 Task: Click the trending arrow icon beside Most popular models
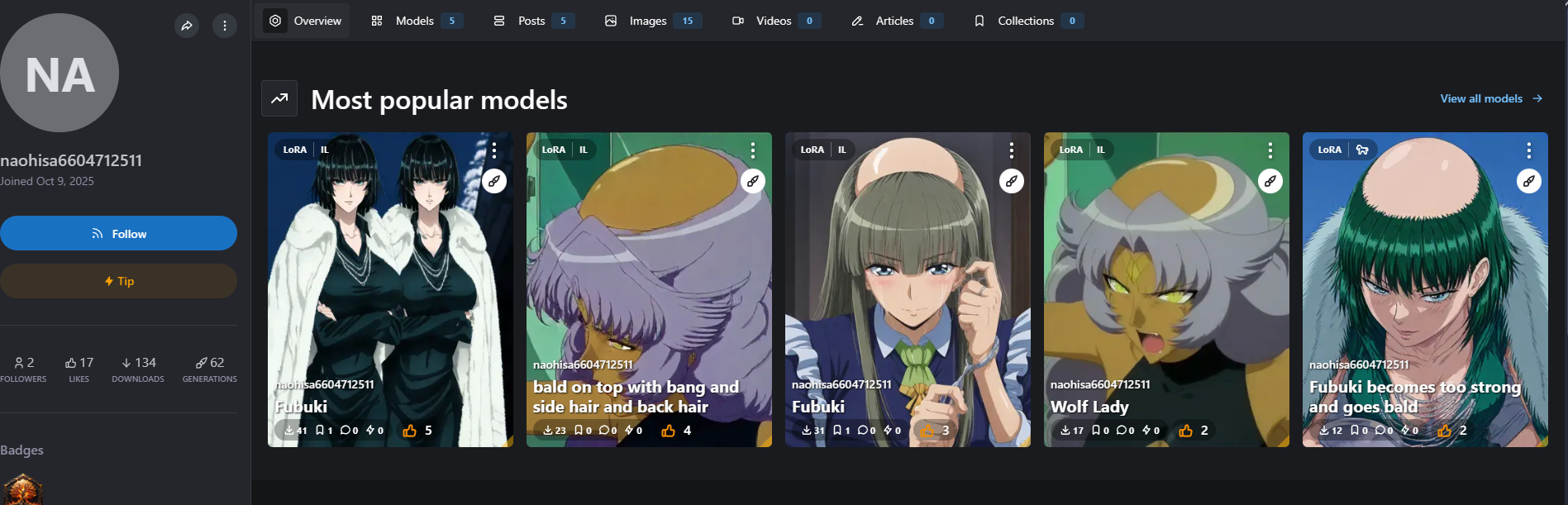click(x=279, y=98)
